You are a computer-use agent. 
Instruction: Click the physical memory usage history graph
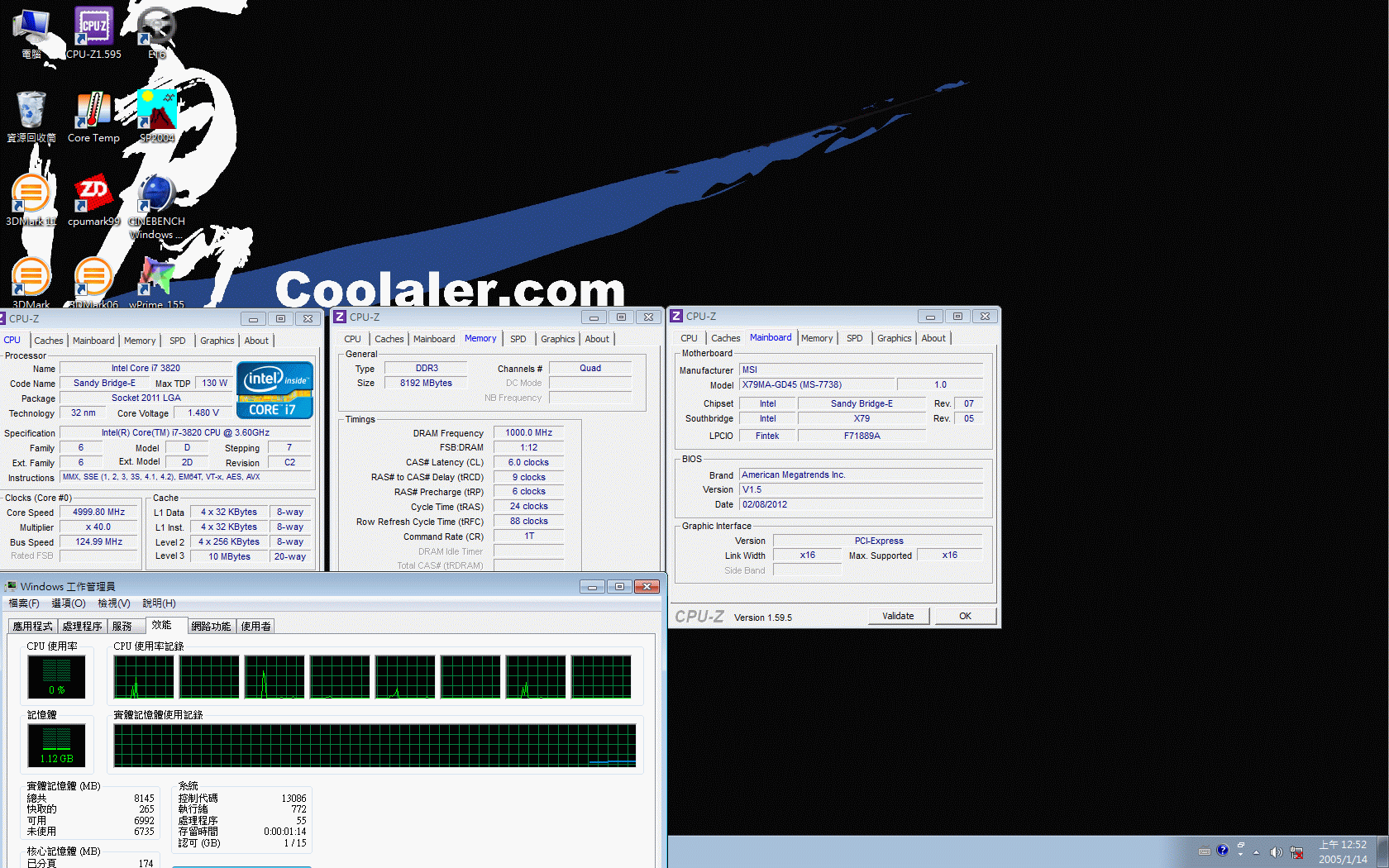[375, 746]
